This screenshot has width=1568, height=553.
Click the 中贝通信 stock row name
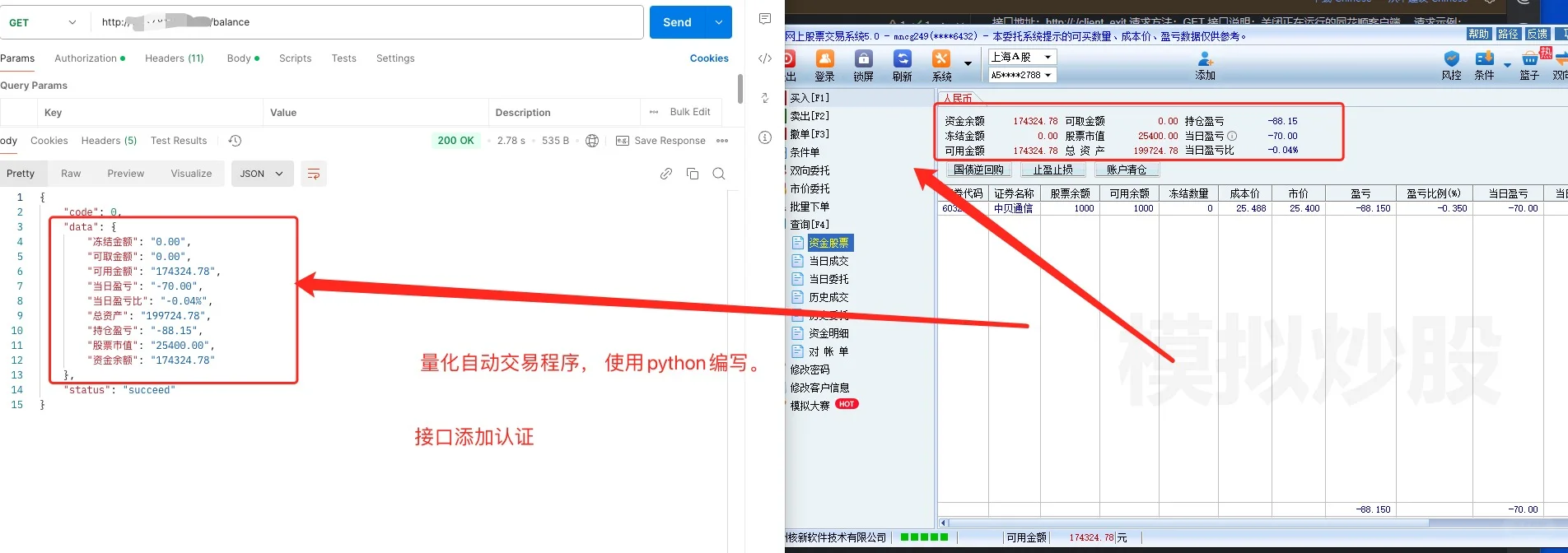[1014, 208]
